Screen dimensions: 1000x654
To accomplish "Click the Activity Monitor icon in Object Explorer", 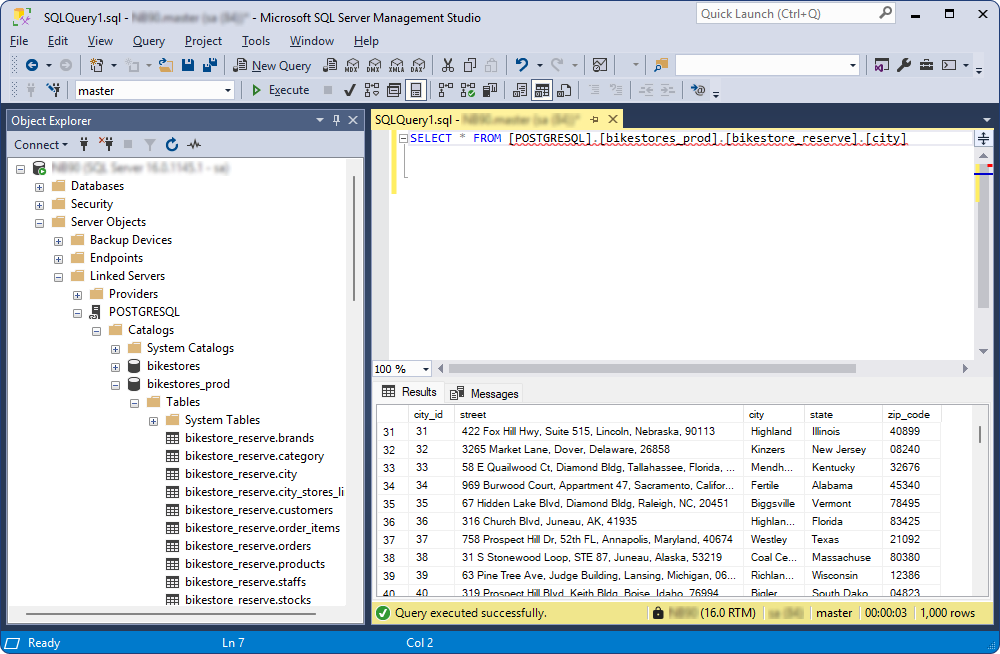I will (x=194, y=144).
